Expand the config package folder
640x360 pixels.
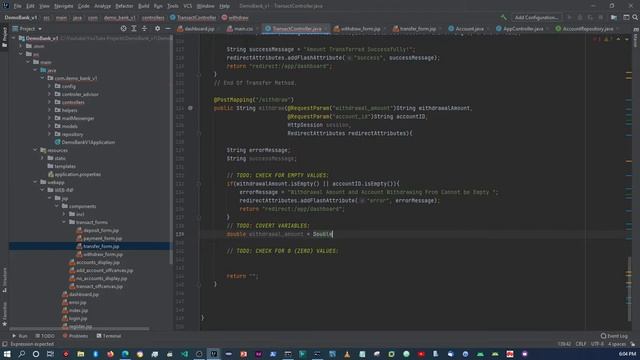click(49, 86)
